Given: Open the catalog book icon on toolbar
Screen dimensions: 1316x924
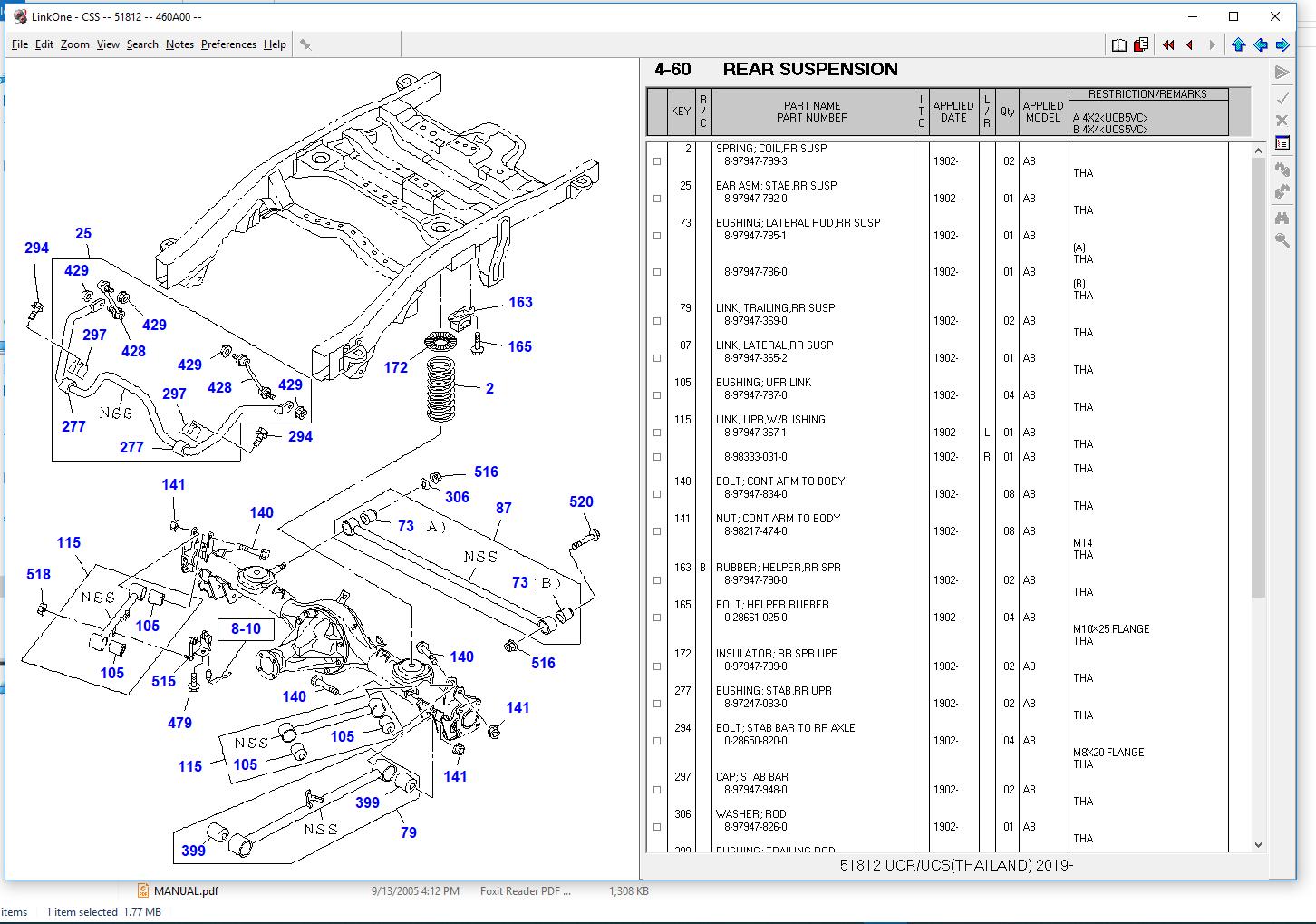Looking at the screenshot, I should pyautogui.click(x=1118, y=44).
